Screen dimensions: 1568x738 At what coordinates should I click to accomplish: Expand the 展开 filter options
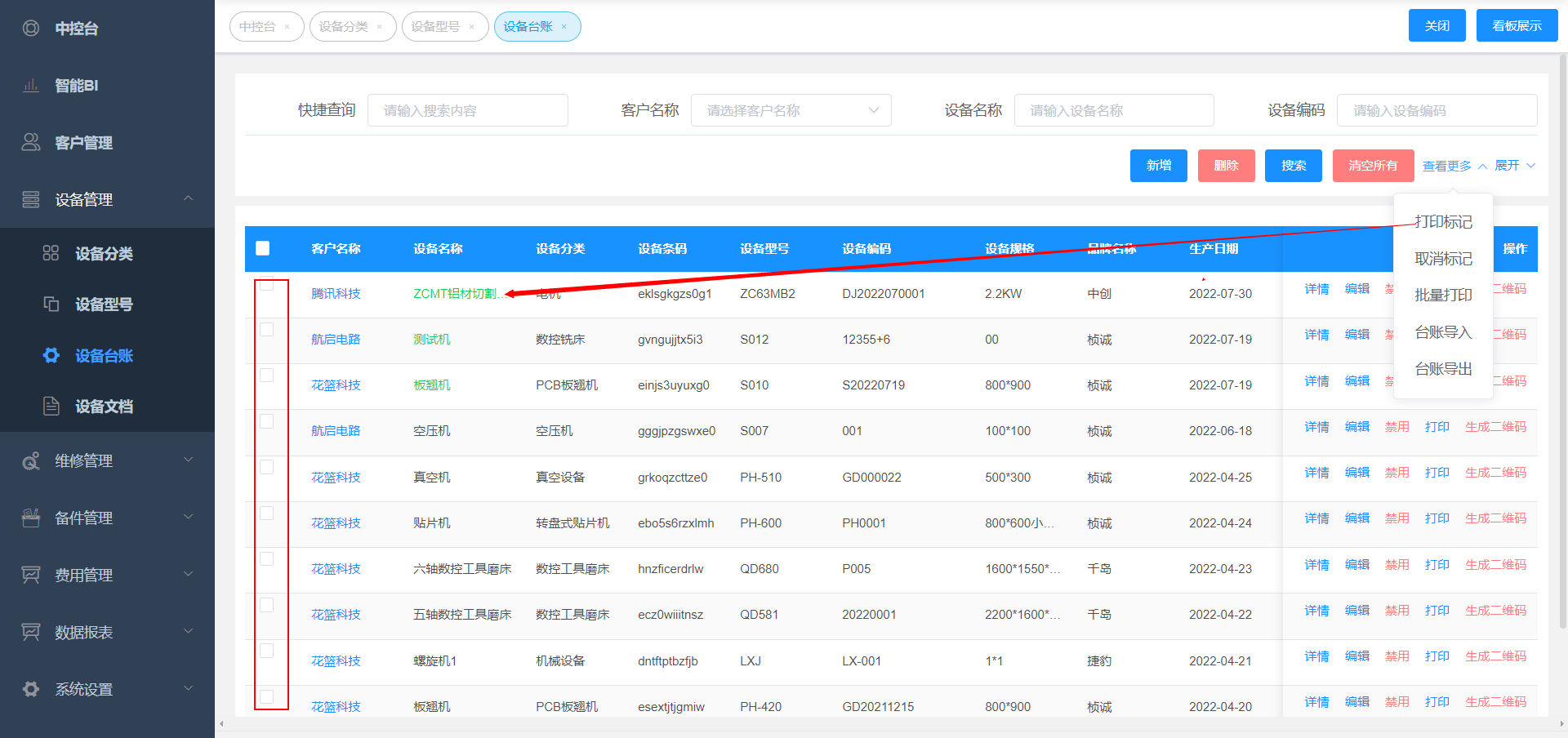pos(1515,166)
